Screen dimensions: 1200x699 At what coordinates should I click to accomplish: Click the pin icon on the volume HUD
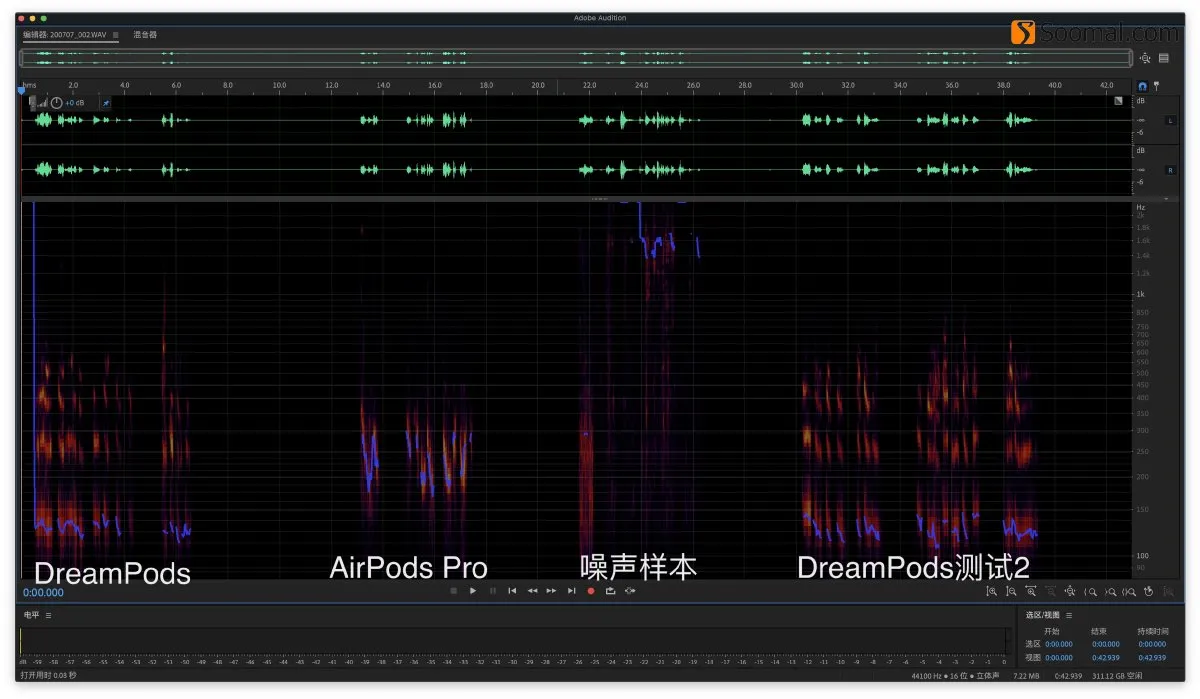point(106,102)
